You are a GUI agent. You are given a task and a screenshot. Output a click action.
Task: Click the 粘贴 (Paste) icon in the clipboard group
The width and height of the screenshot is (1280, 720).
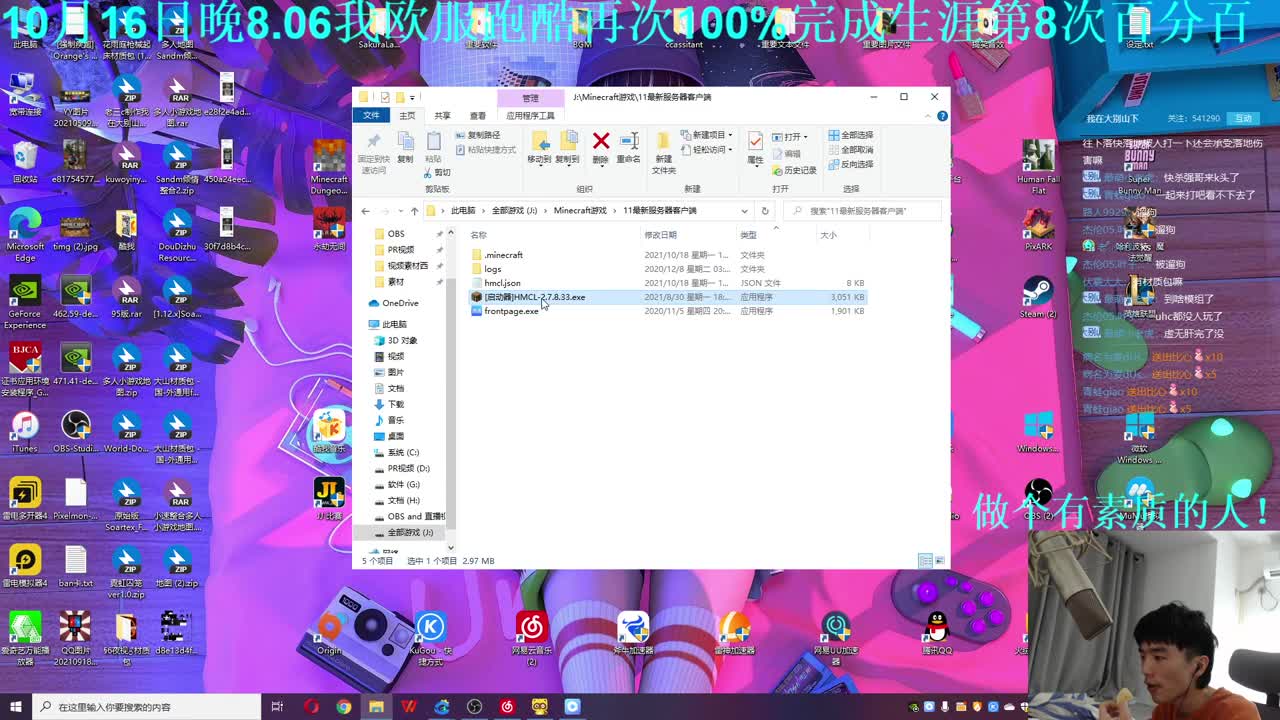tap(433, 143)
